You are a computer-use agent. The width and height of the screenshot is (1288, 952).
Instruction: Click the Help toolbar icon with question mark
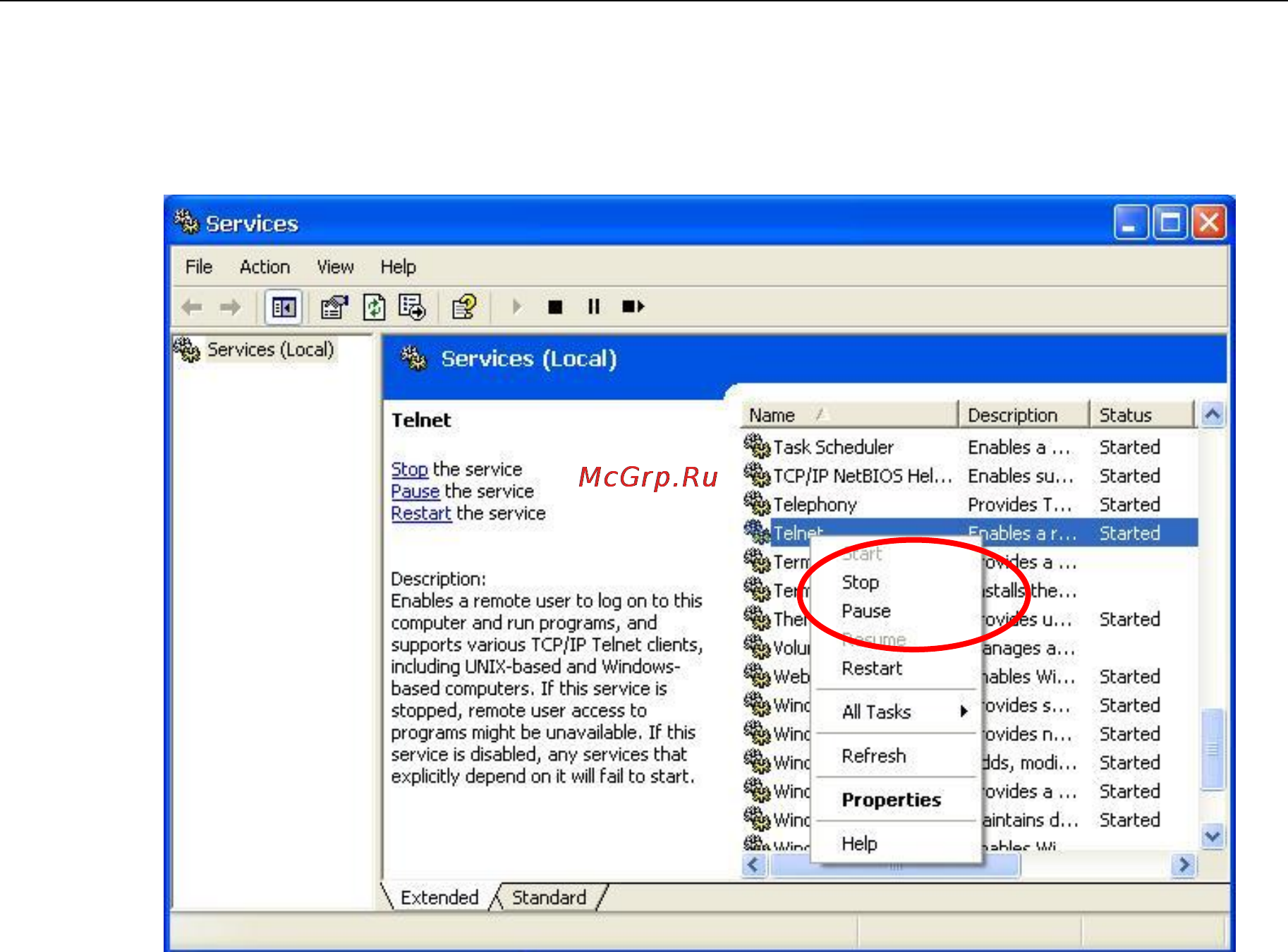click(464, 307)
